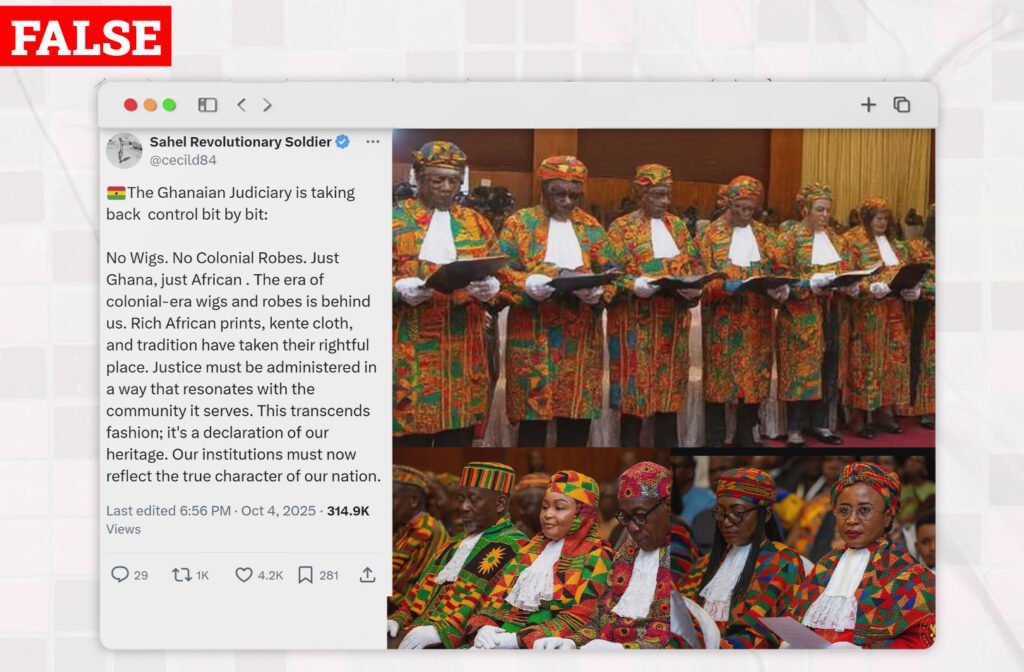Screen dimensions: 1024x672
Task: Go forward with the right chevron
Action: point(266,104)
